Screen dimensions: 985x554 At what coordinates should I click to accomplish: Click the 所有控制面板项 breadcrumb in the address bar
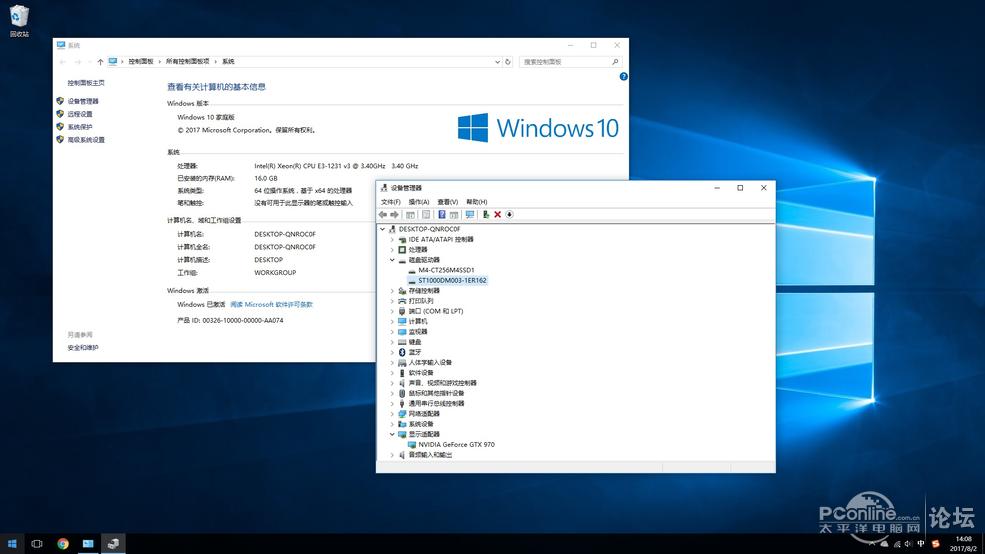[x=188, y=62]
